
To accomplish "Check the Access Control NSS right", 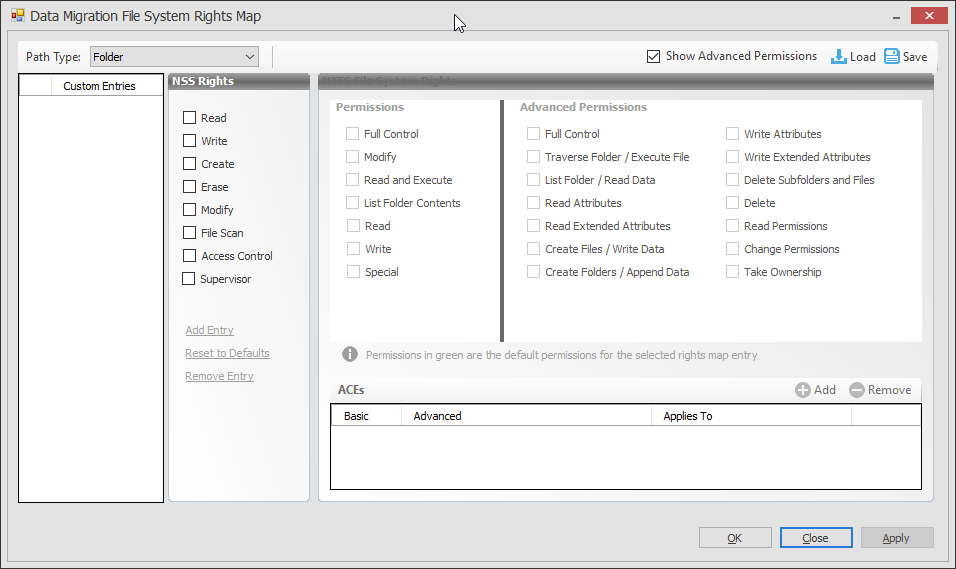I will tap(189, 256).
